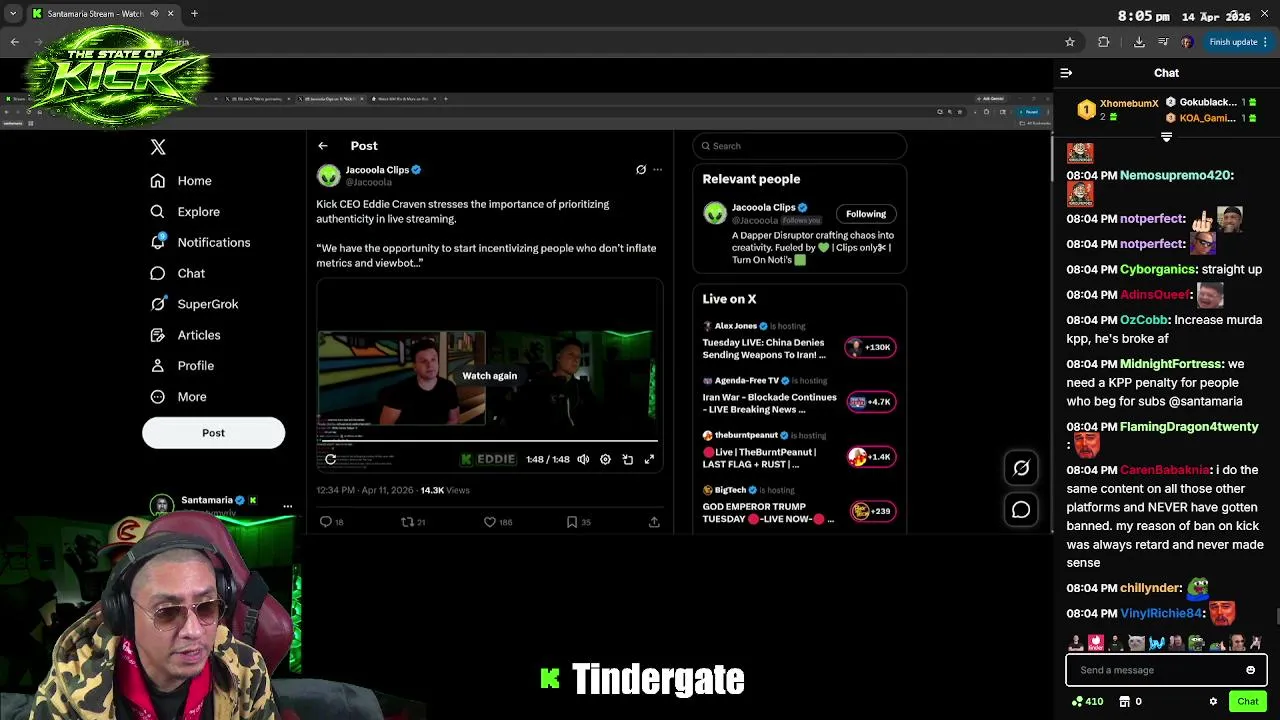Enter fullscreen on the video player
This screenshot has height=720, width=1280.
(649, 459)
